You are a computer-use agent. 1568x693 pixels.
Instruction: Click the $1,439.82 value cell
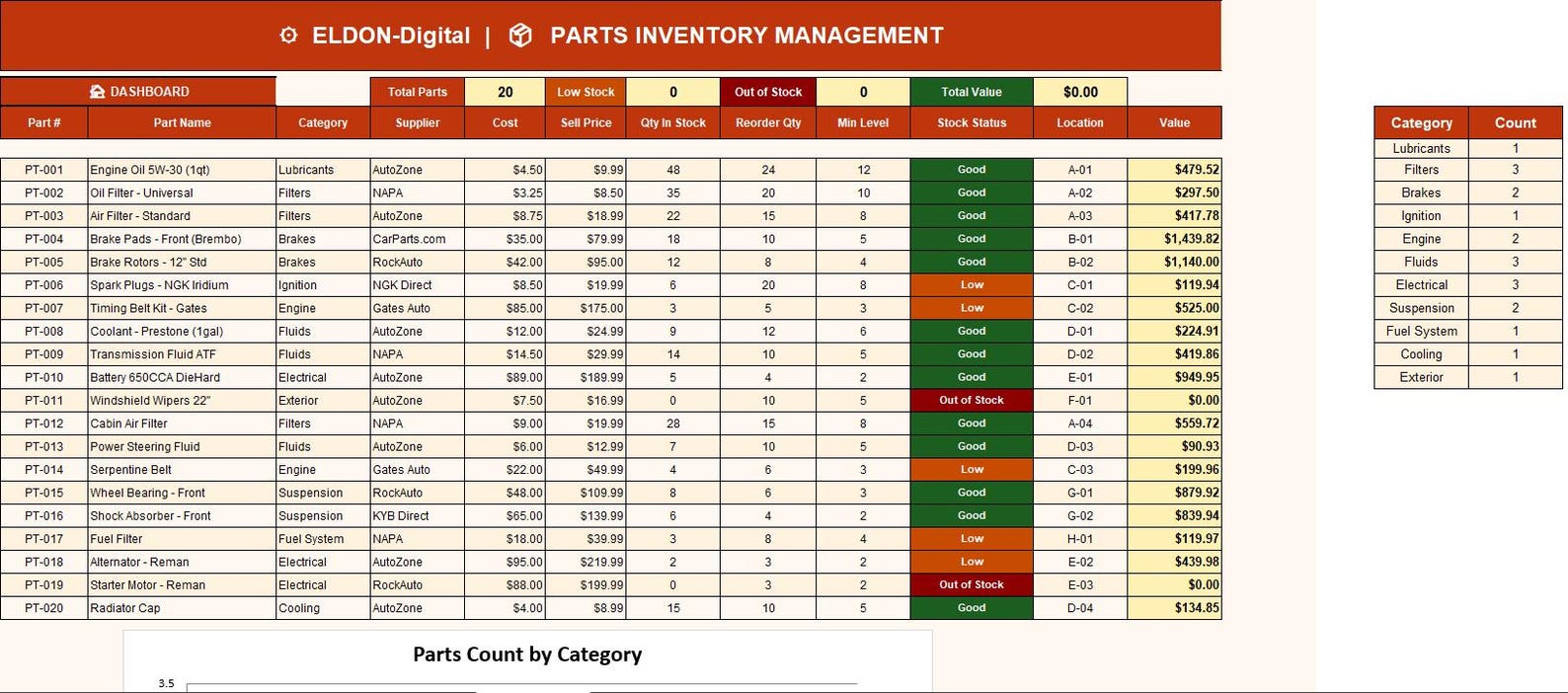pyautogui.click(x=1174, y=239)
